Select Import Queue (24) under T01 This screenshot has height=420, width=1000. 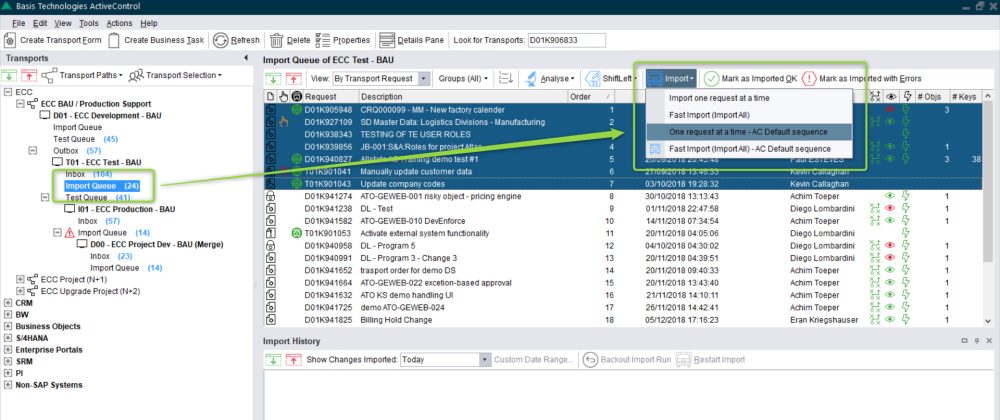pos(102,186)
